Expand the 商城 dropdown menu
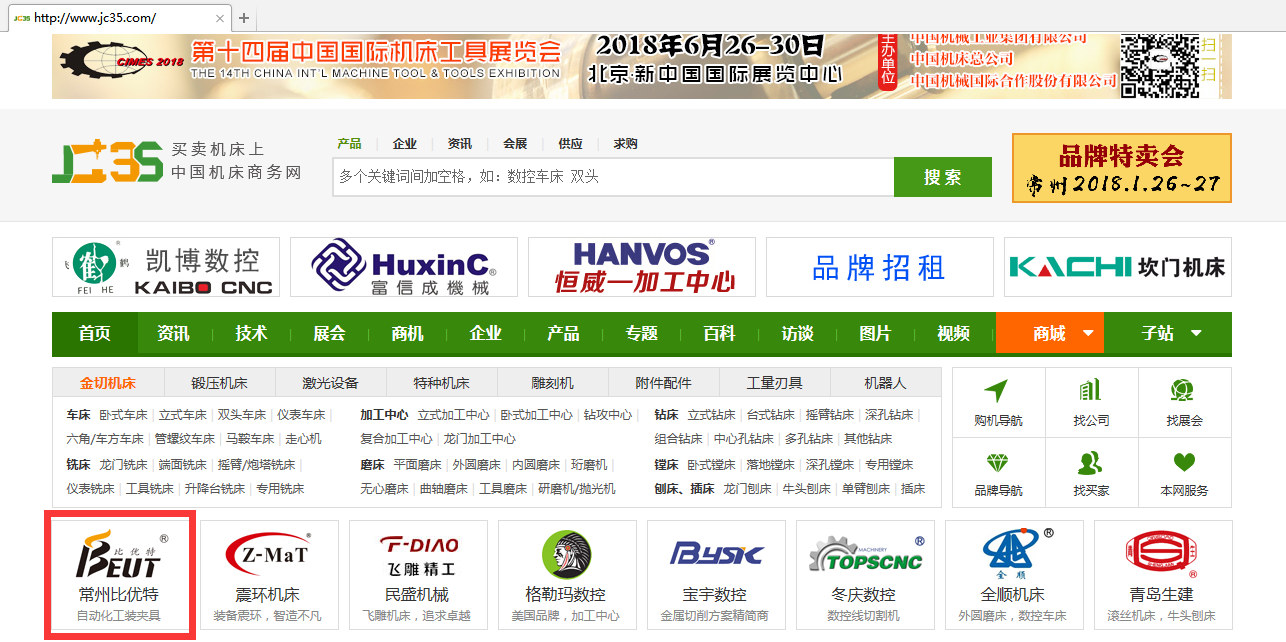Image resolution: width=1286 pixels, height=642 pixels. 1061,333
